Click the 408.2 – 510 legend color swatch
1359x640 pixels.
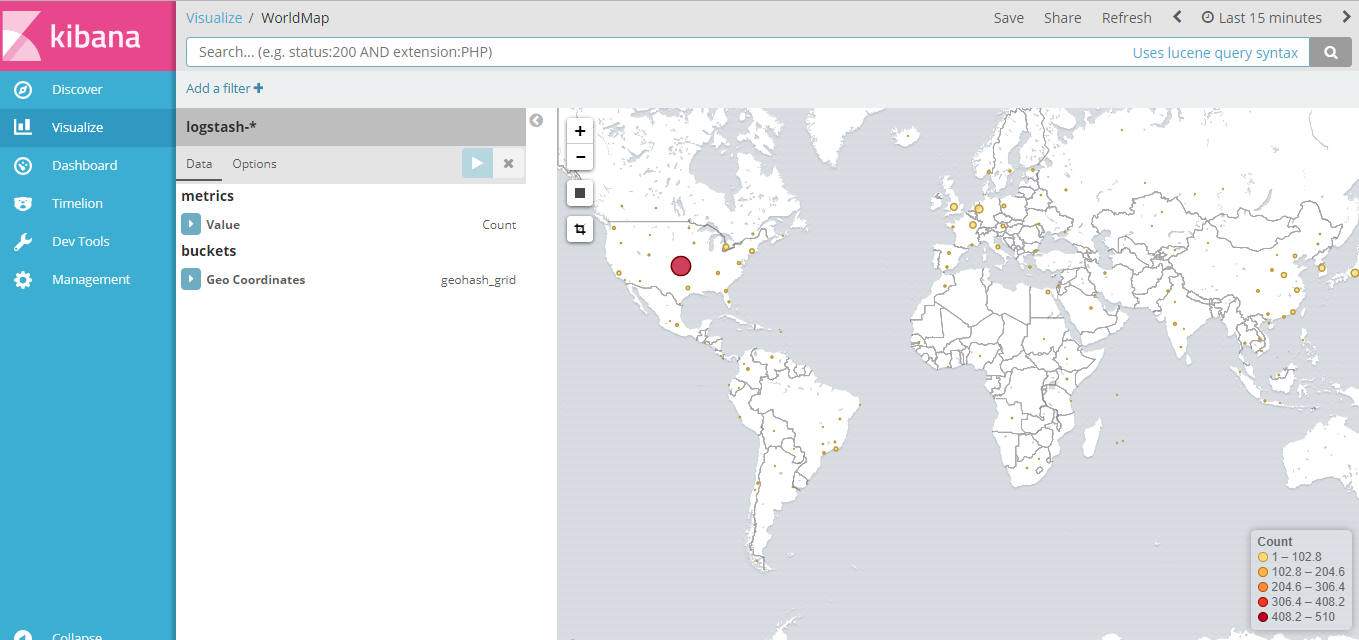(1263, 617)
